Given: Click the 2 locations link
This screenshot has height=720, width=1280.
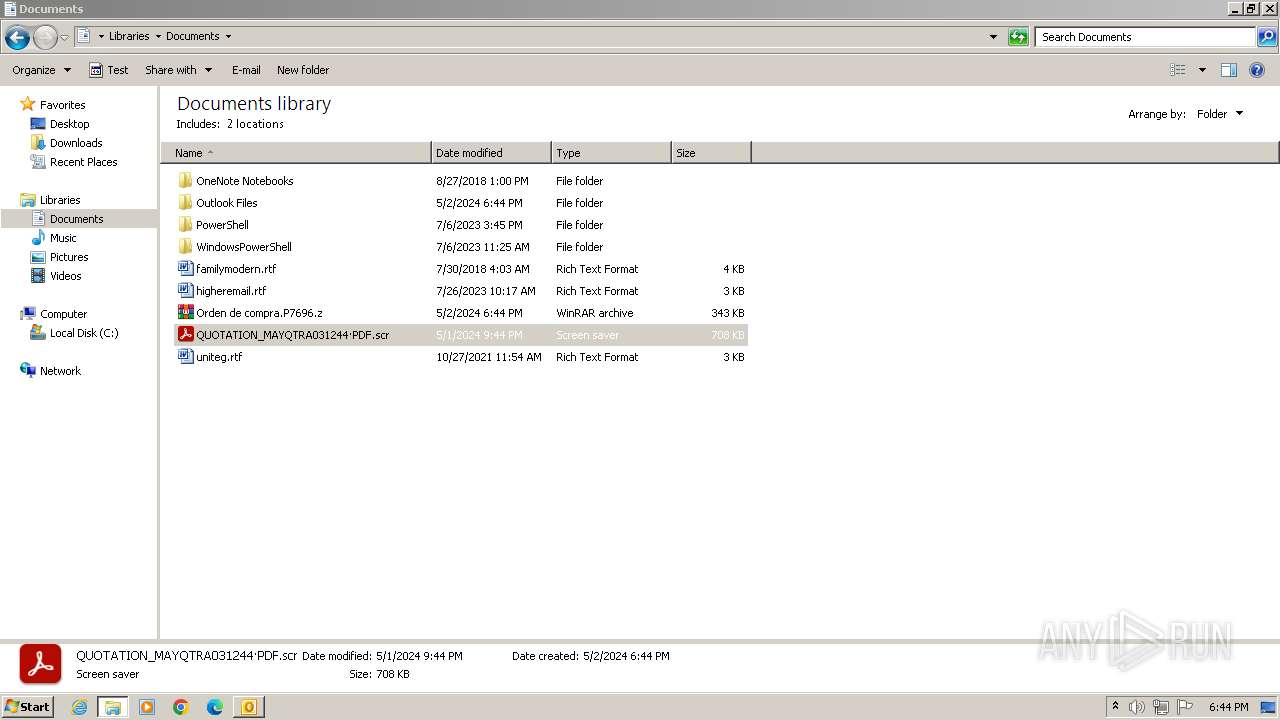Looking at the screenshot, I should (255, 124).
